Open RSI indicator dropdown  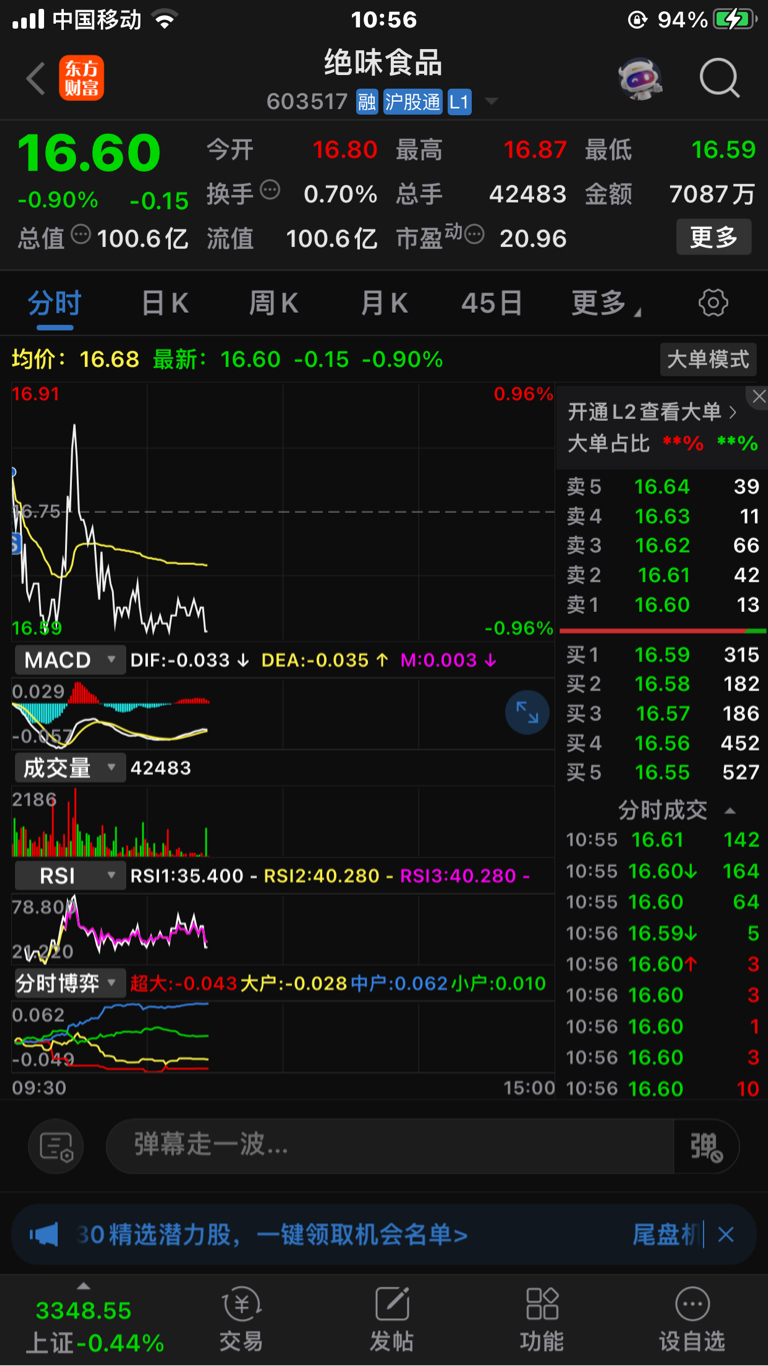coord(68,876)
